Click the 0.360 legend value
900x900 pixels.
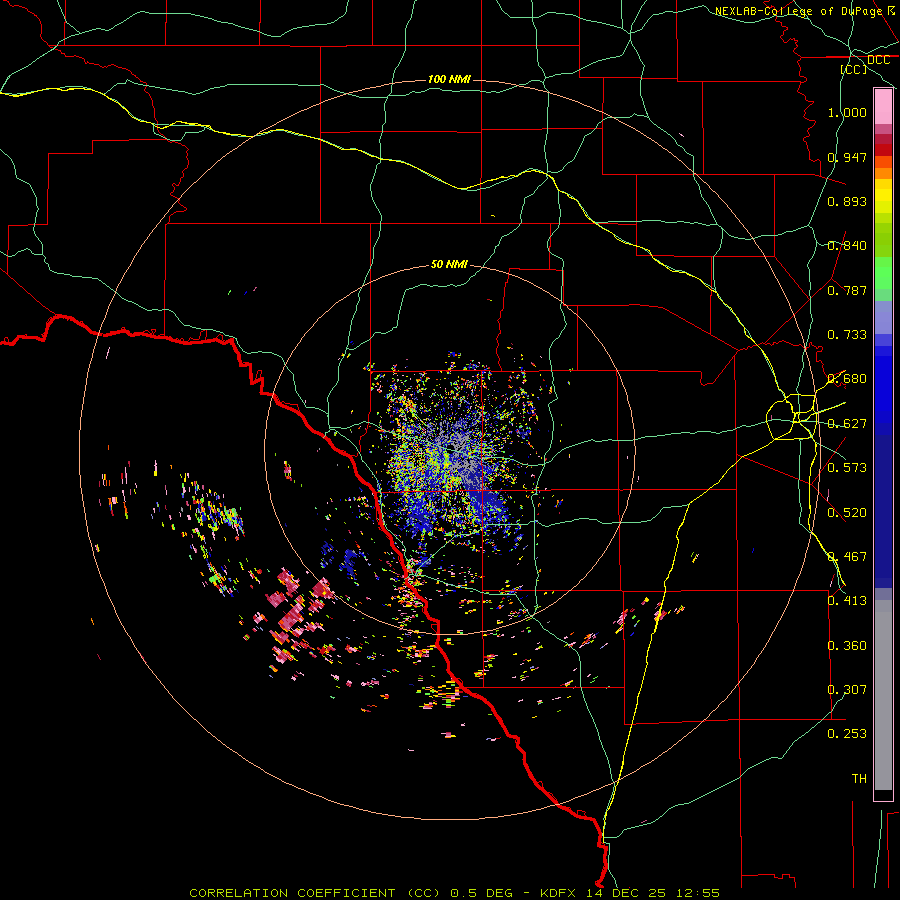(x=847, y=646)
